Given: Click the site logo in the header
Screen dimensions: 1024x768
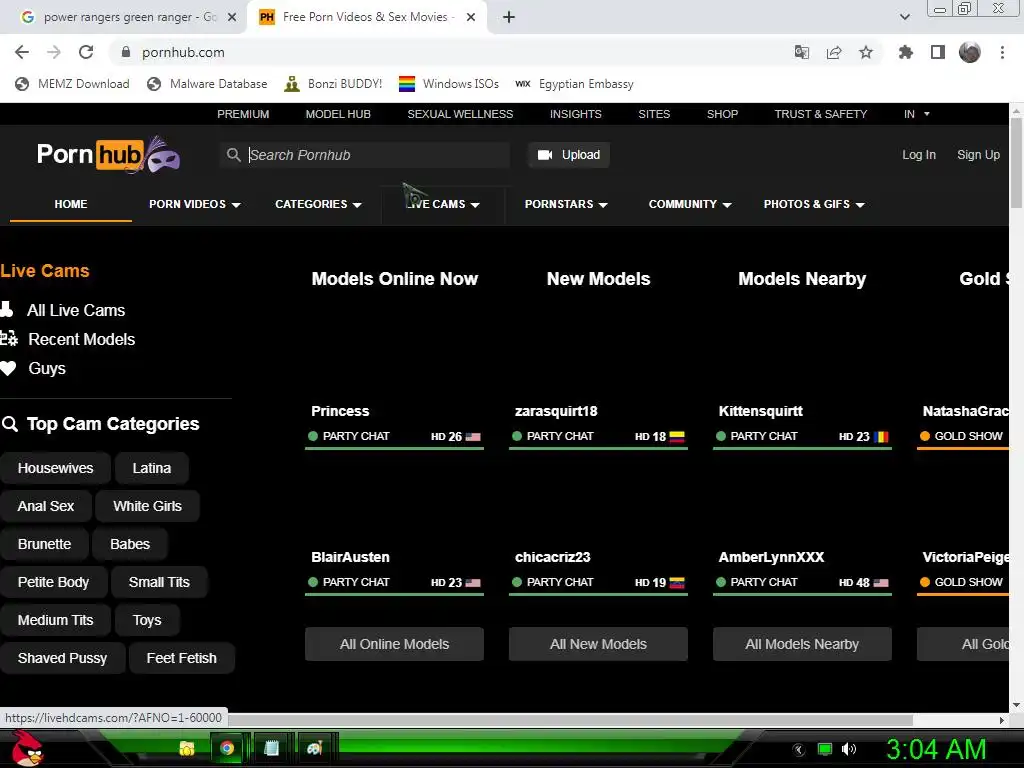Looking at the screenshot, I should [x=108, y=155].
